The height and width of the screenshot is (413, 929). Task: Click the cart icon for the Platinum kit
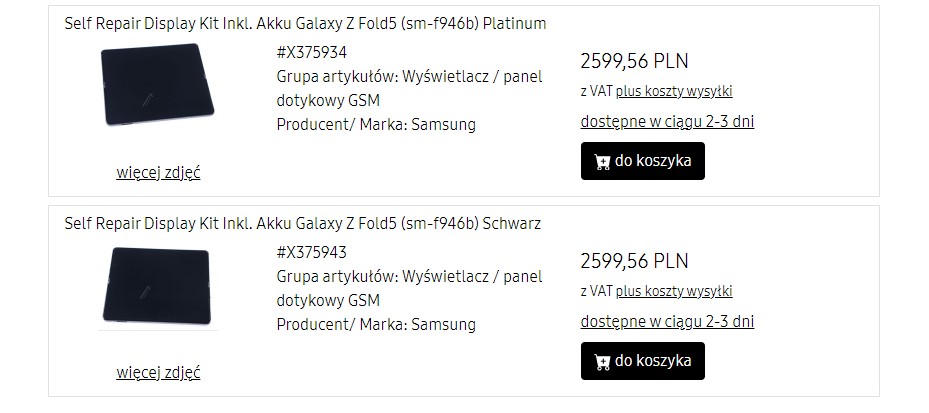pos(602,161)
